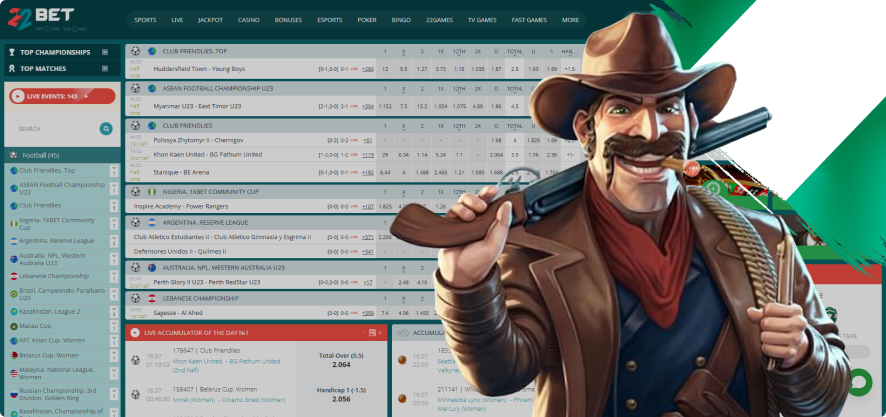Open Perth Glory II U23 - Perth RedStar U23 match

pos(206,282)
